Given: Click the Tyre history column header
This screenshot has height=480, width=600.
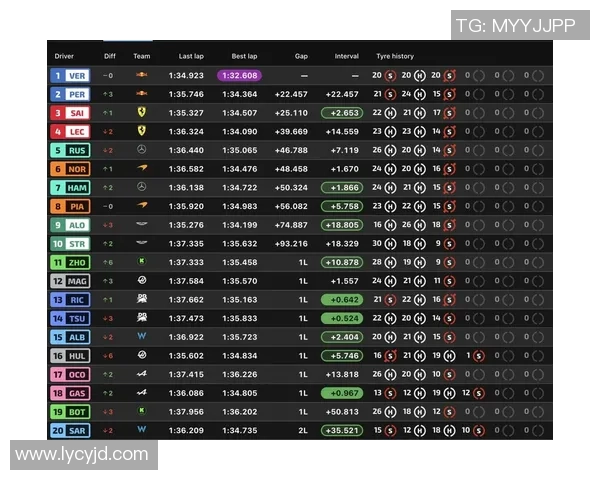Looking at the screenshot, I should (395, 56).
